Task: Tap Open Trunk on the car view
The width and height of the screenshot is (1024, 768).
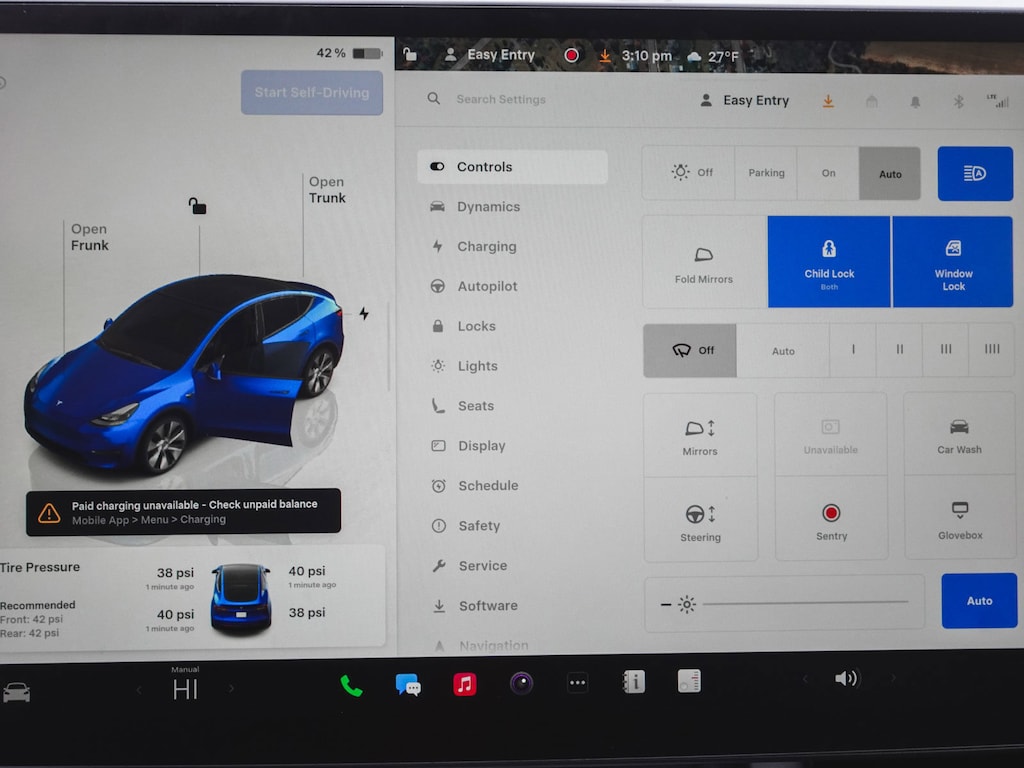Action: (x=326, y=190)
